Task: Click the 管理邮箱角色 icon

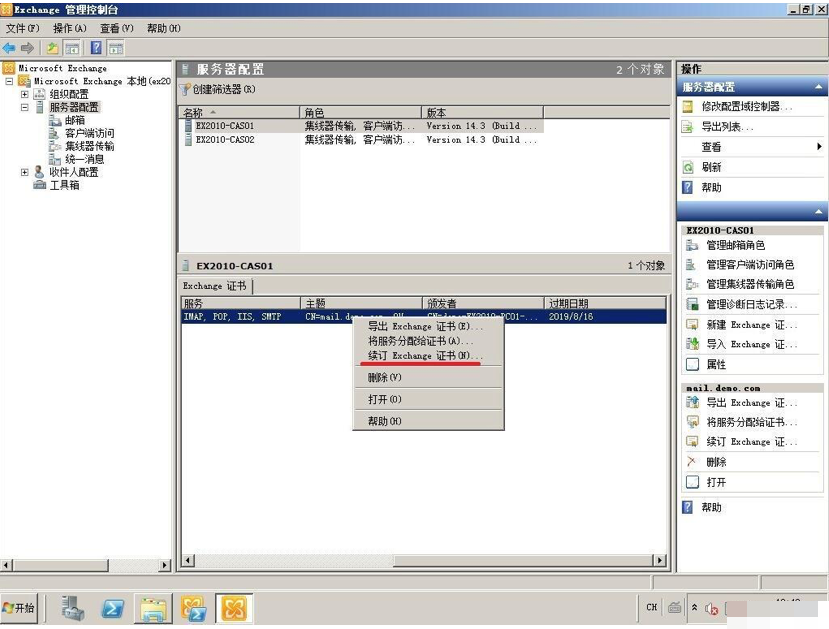Action: pos(692,245)
